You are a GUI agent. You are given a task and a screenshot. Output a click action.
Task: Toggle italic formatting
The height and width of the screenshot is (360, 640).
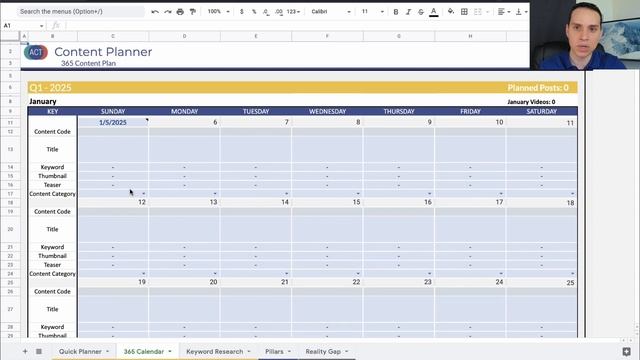point(408,12)
